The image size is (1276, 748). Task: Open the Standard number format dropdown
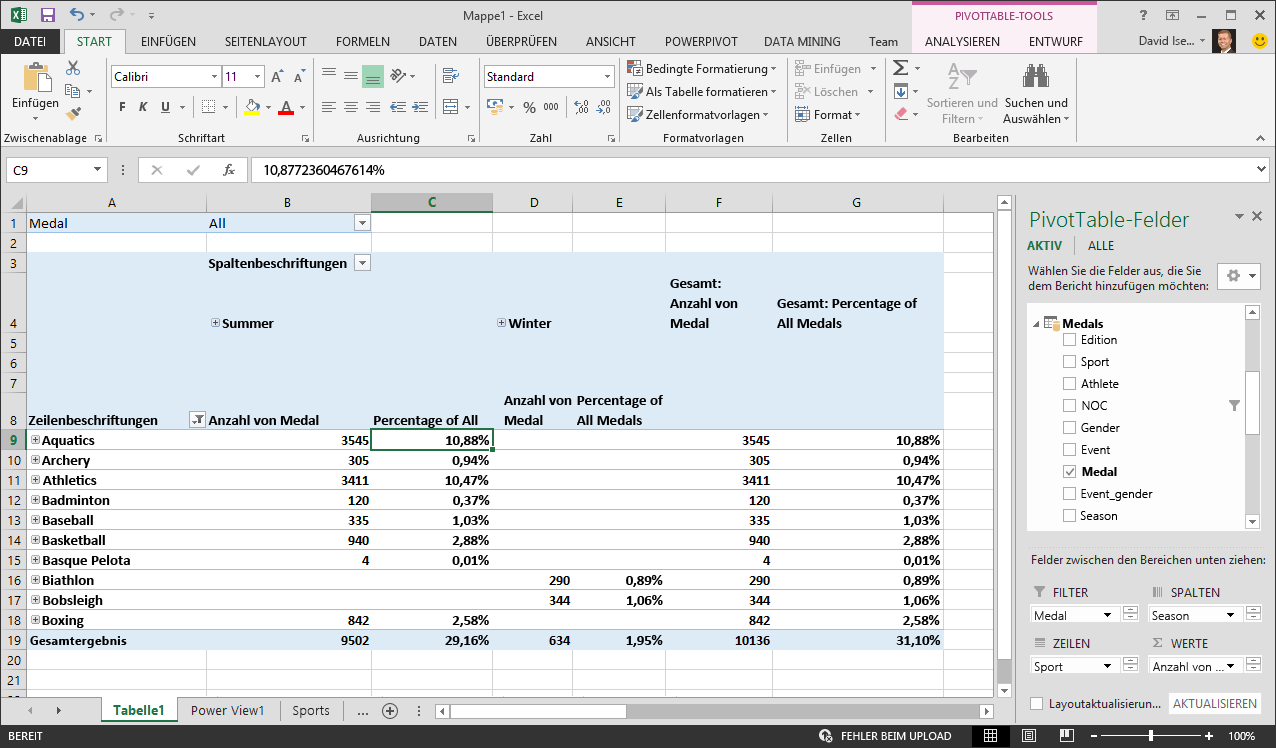[x=607, y=77]
